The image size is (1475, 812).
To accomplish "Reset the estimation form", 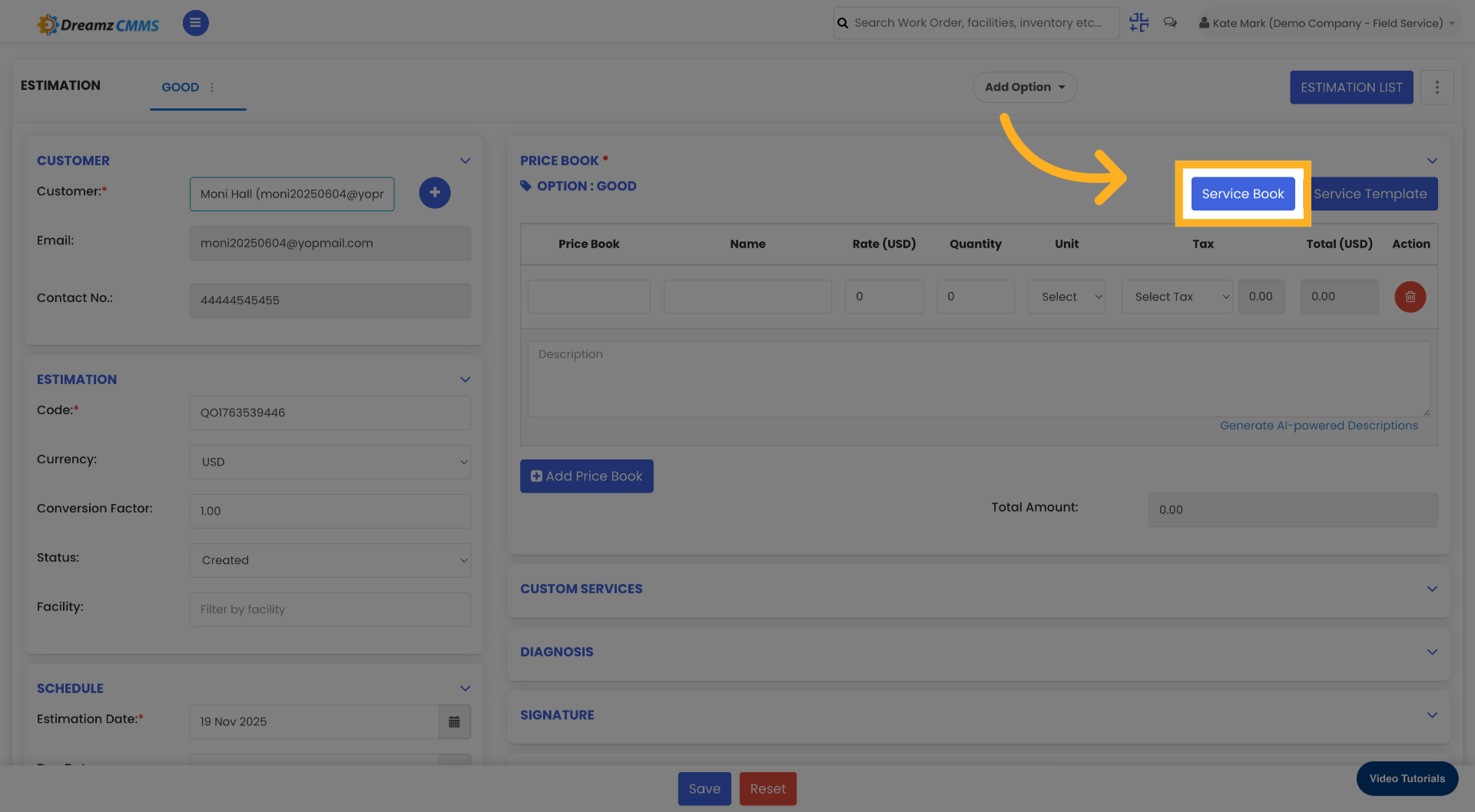I will pos(768,789).
